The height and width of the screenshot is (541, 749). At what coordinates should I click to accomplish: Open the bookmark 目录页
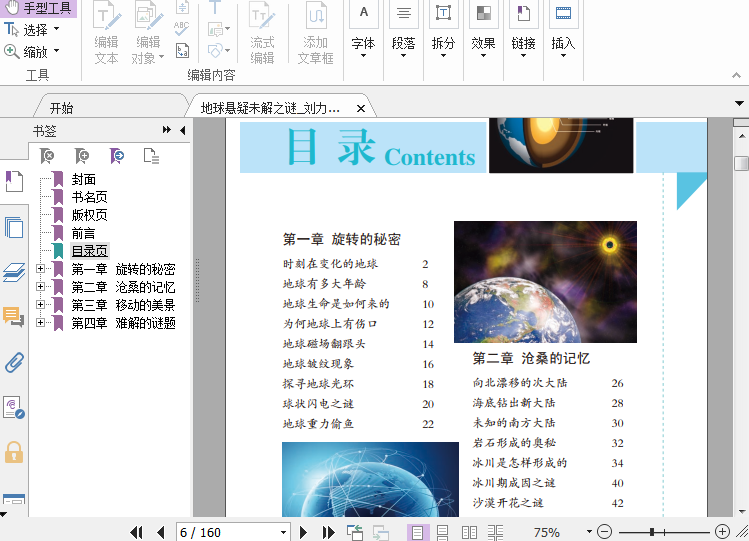coord(90,251)
